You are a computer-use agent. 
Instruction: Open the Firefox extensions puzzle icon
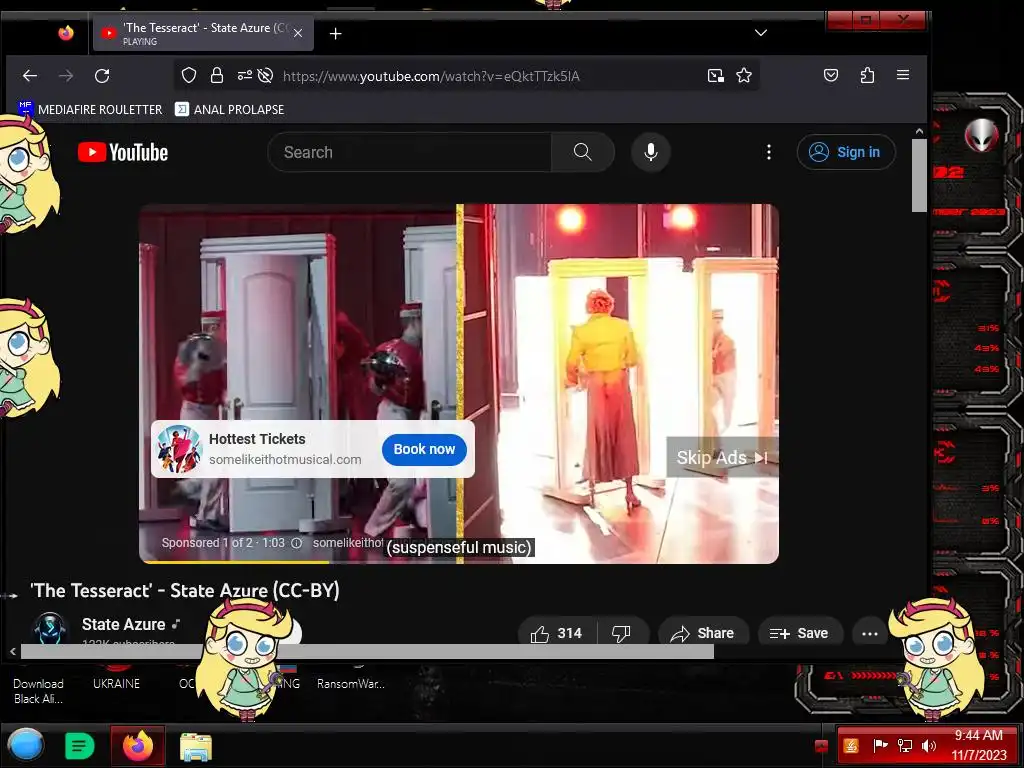867,75
